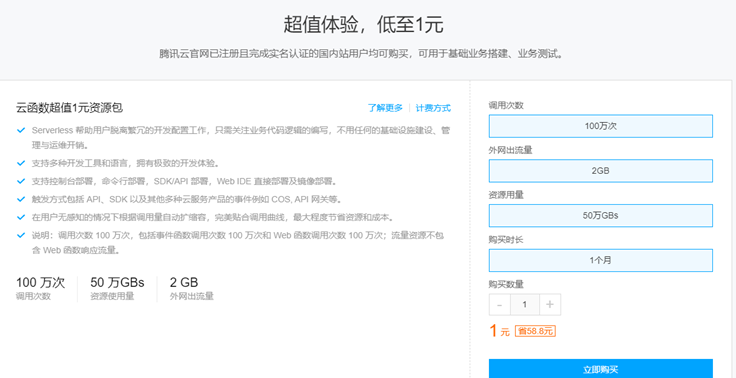This screenshot has width=736, height=378.
Task: Click checkmark icon beside Serverless description
Action: (x=21, y=130)
